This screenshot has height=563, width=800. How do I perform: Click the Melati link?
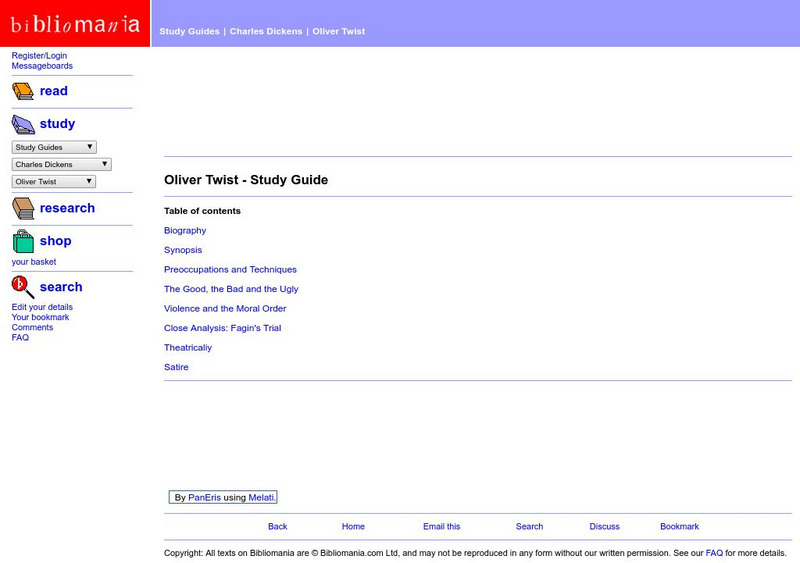click(x=261, y=497)
